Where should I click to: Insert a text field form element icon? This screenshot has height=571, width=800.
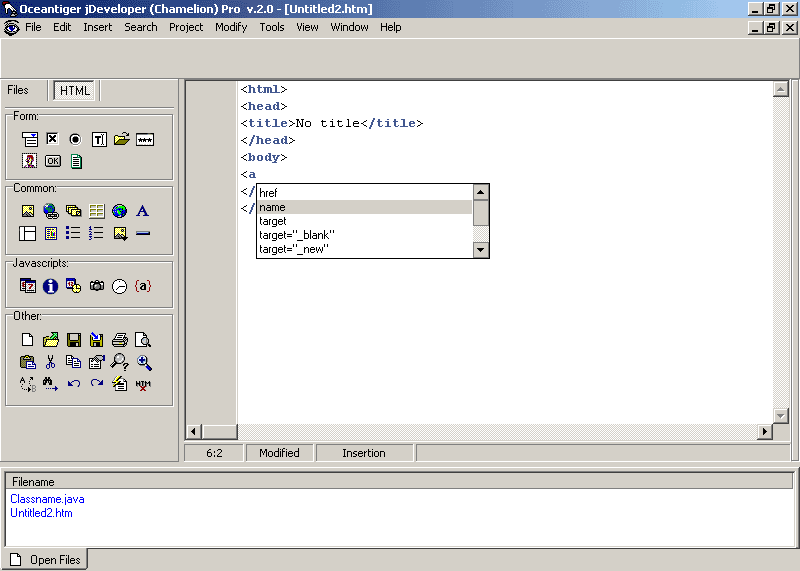[99, 139]
